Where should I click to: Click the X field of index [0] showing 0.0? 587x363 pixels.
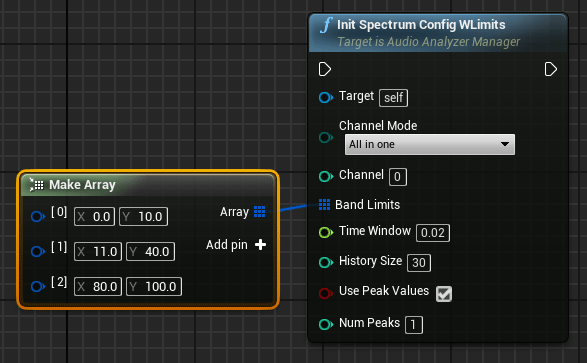pos(94,217)
